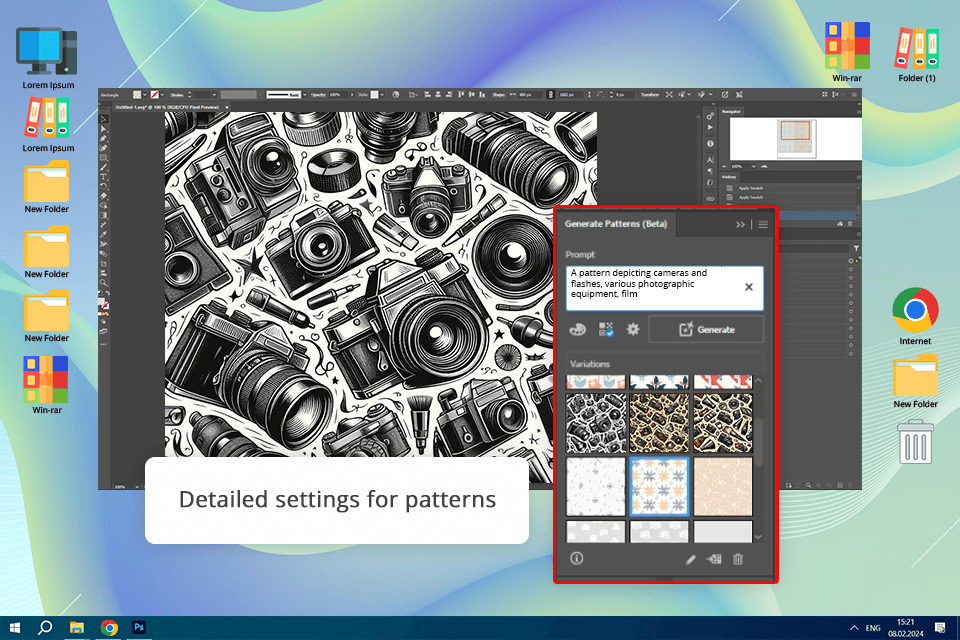Click the fill color swatch in control bar
The width and height of the screenshot is (960, 640).
pos(137,94)
